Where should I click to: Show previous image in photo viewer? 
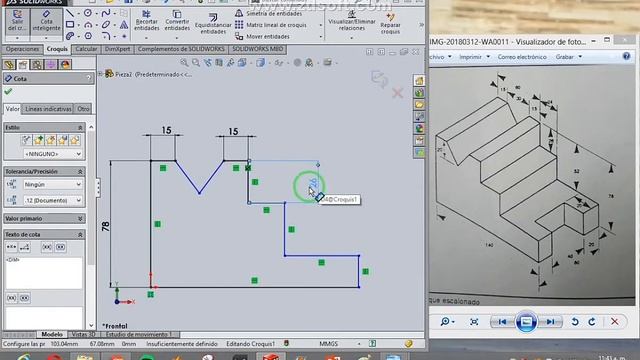tap(502, 322)
